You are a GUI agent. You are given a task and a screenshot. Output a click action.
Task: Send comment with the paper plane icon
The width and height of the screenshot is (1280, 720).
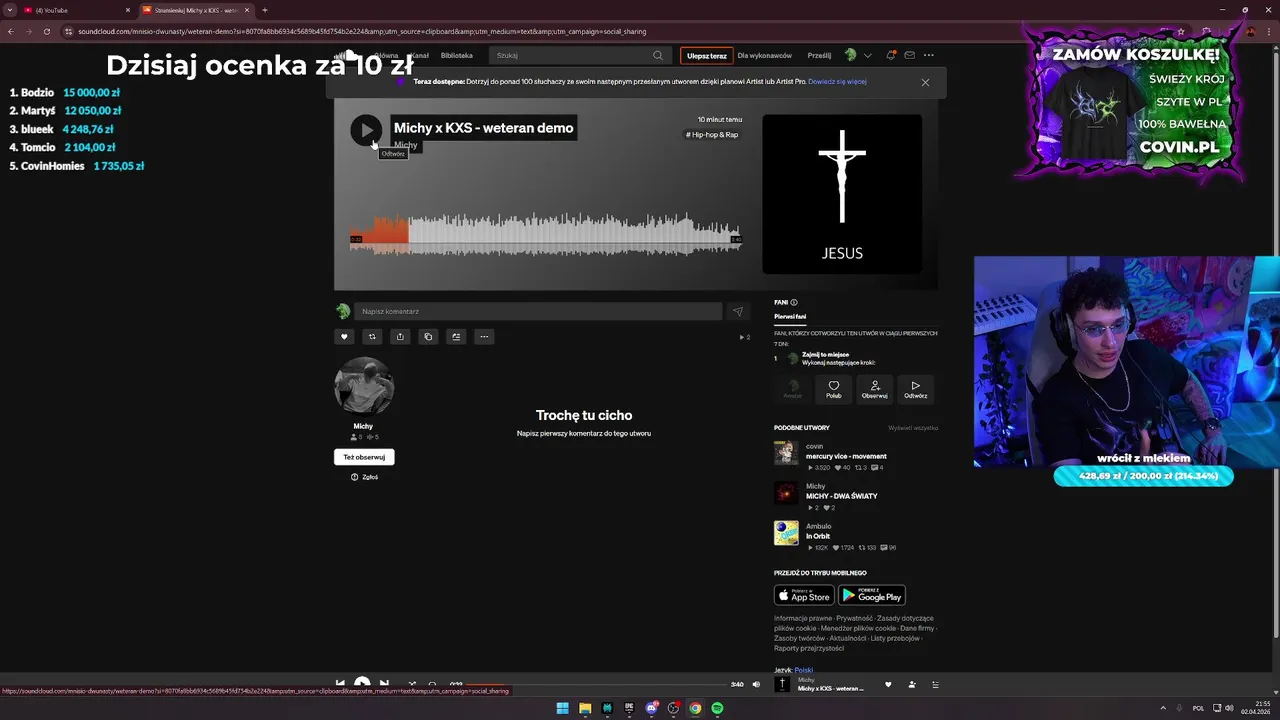pos(738,311)
